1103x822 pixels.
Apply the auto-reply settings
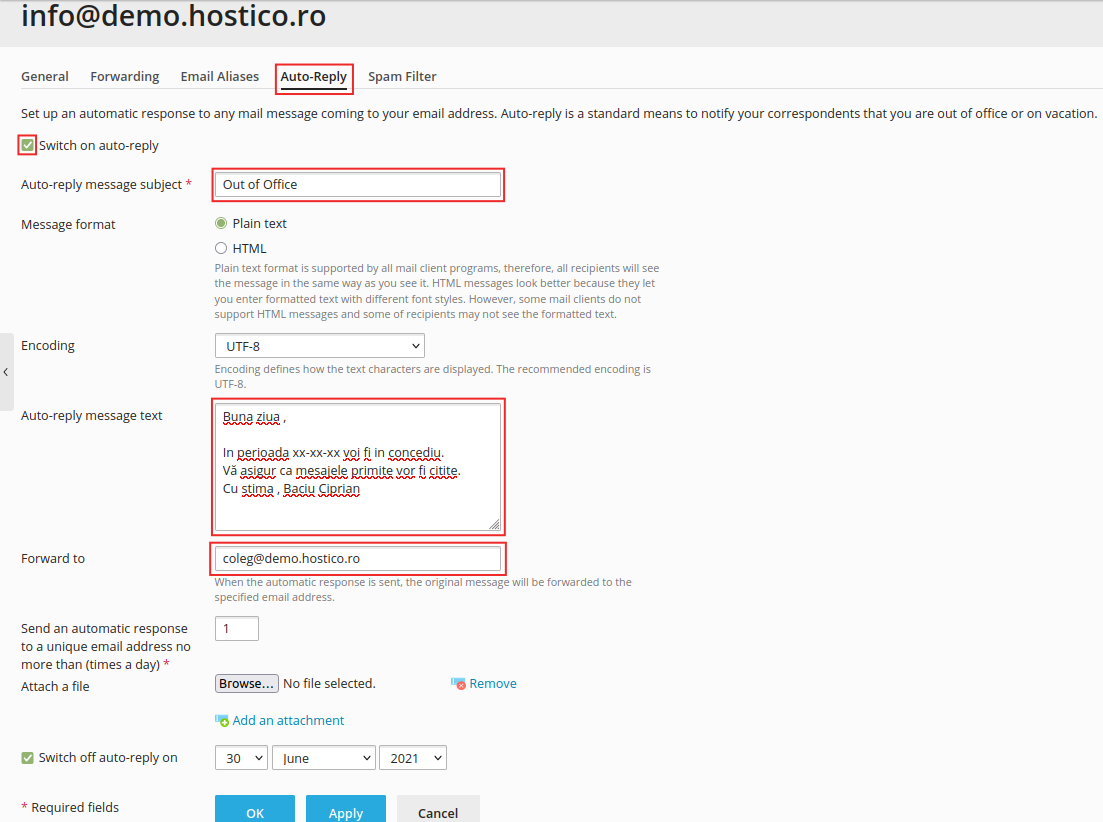[x=345, y=810]
